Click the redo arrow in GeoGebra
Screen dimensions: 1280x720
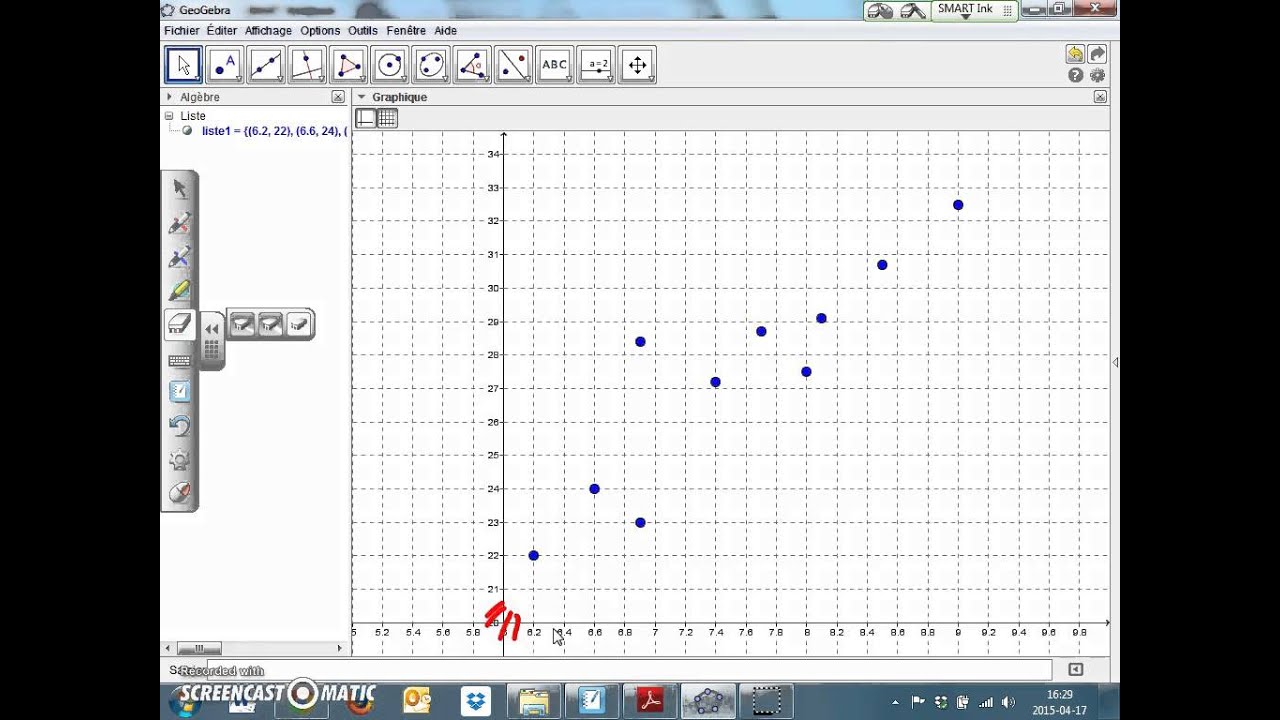1097,54
